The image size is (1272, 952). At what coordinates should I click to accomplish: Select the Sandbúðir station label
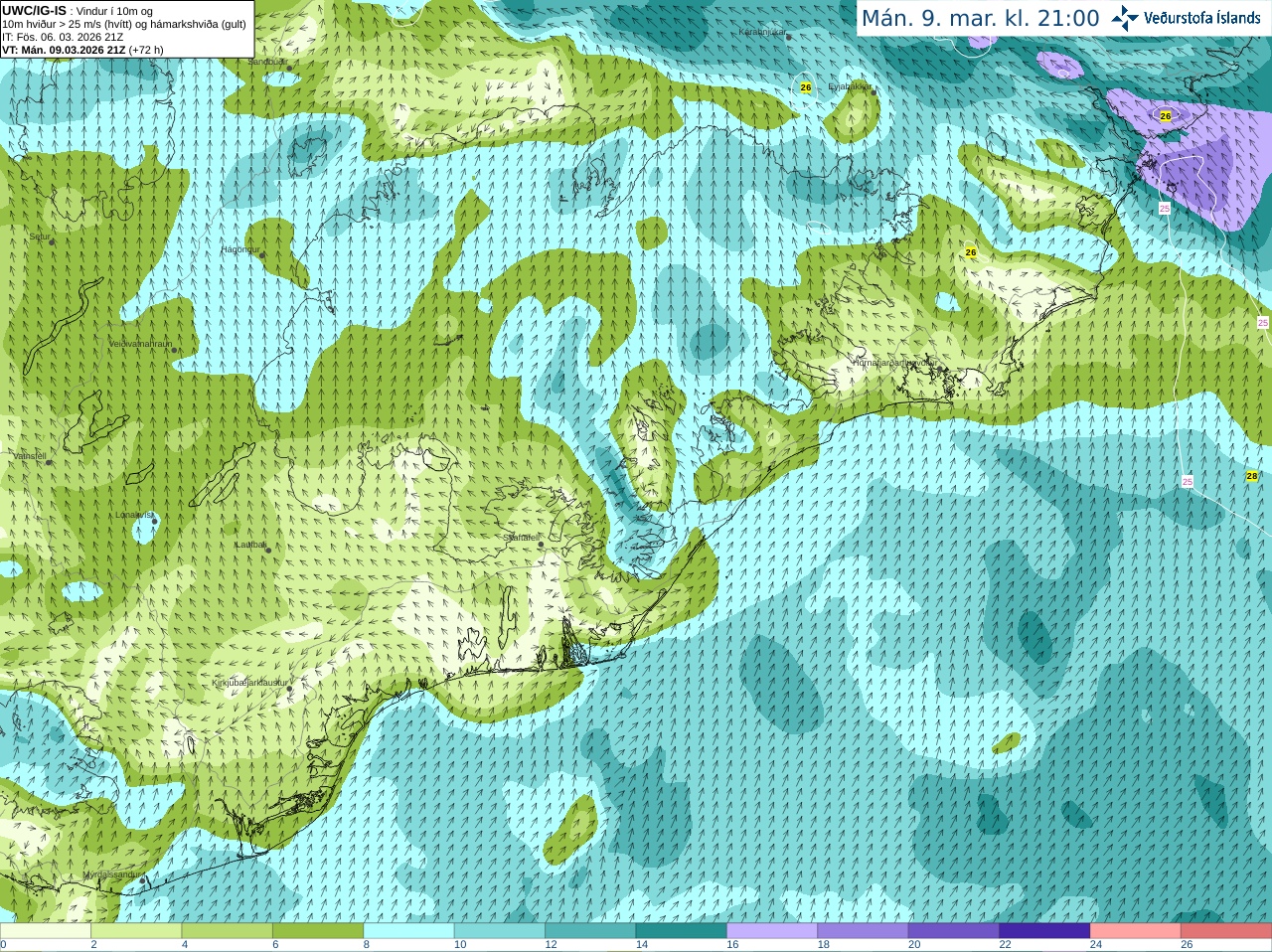266,62
